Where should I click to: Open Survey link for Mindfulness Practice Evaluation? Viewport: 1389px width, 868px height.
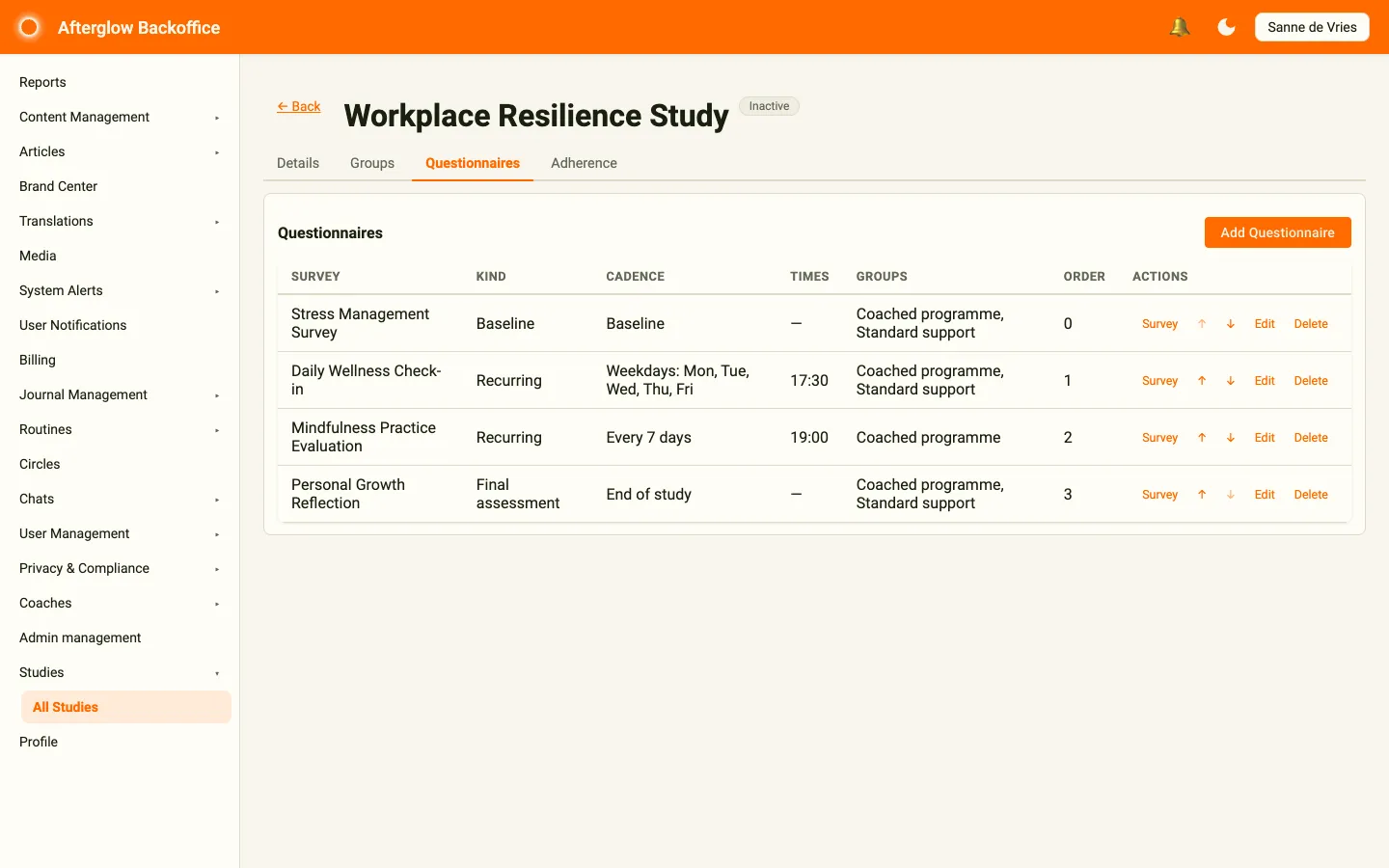[x=1159, y=438]
